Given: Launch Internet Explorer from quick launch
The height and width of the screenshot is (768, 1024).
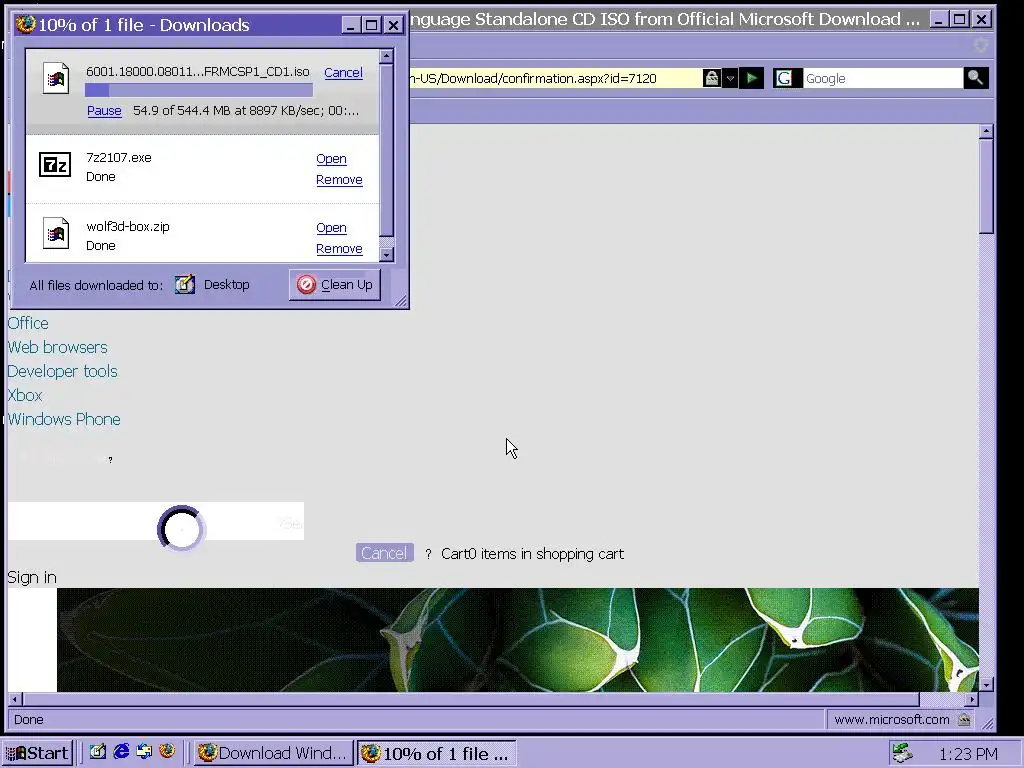Looking at the screenshot, I should 121,752.
